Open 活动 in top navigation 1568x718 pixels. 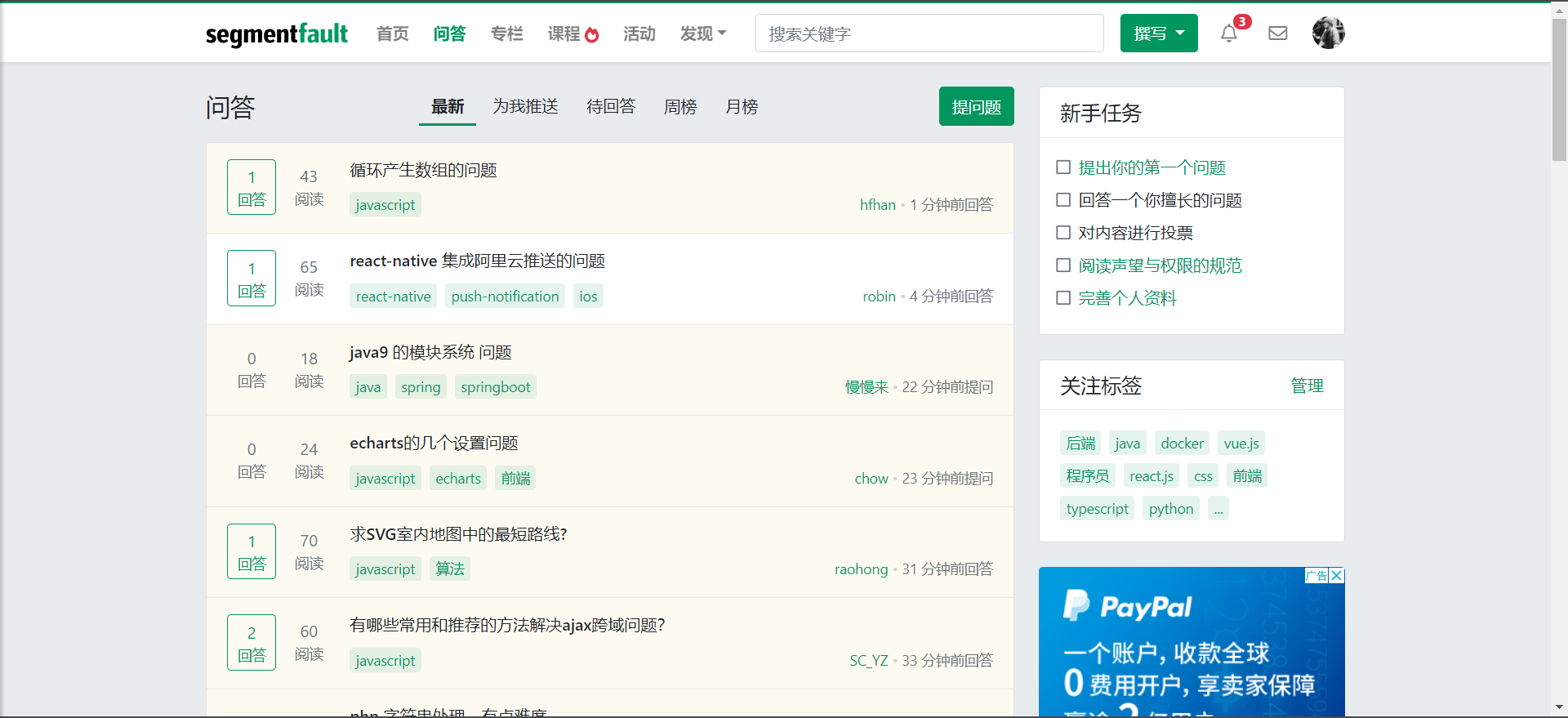(x=639, y=33)
